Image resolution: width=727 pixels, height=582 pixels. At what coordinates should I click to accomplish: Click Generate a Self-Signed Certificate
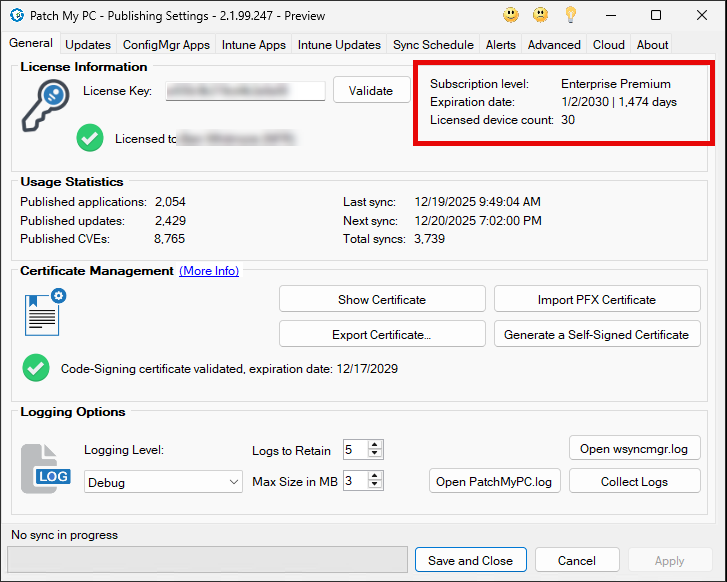click(597, 334)
